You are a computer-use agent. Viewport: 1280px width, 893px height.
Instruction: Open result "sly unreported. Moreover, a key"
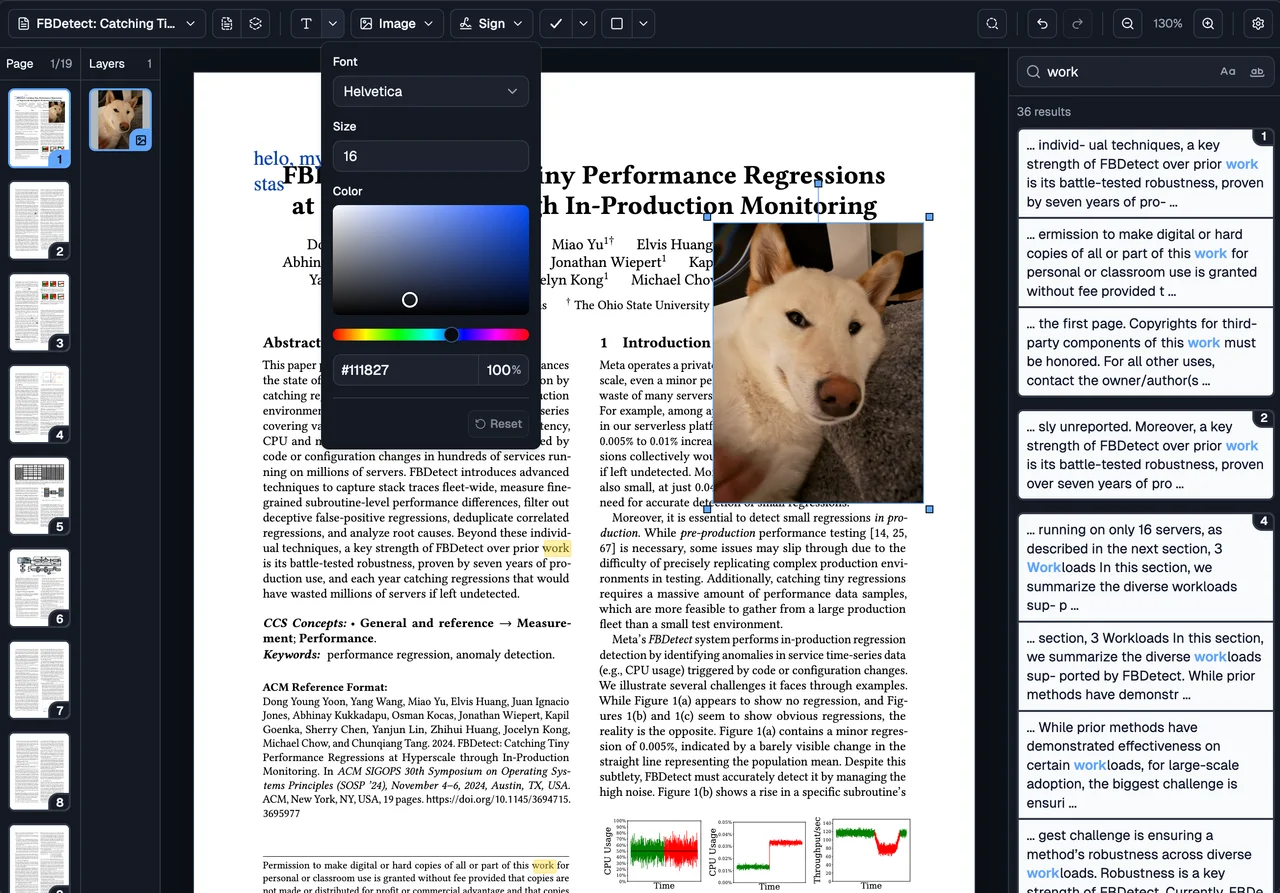pos(1145,456)
